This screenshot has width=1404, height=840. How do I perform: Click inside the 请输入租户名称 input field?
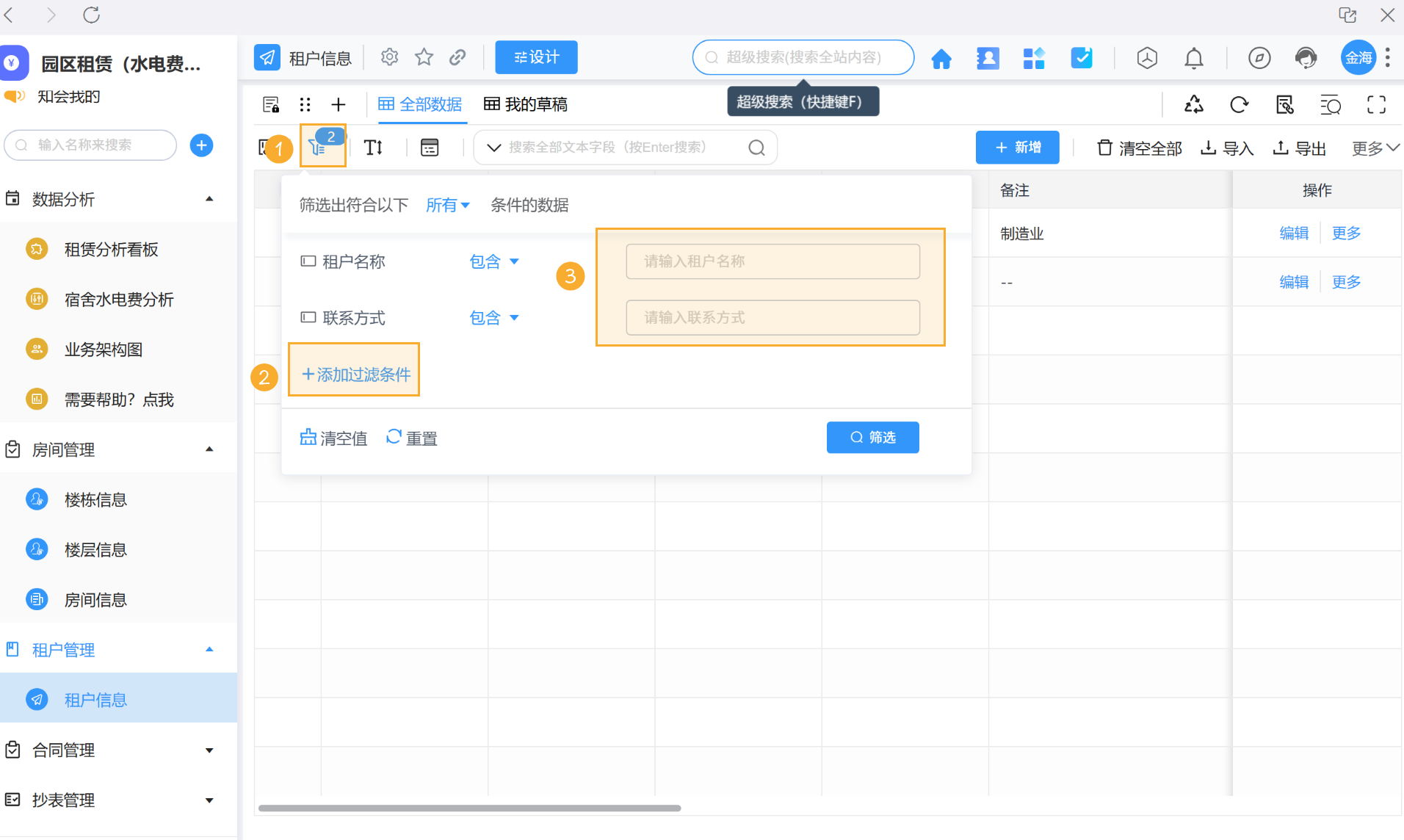[x=772, y=261]
